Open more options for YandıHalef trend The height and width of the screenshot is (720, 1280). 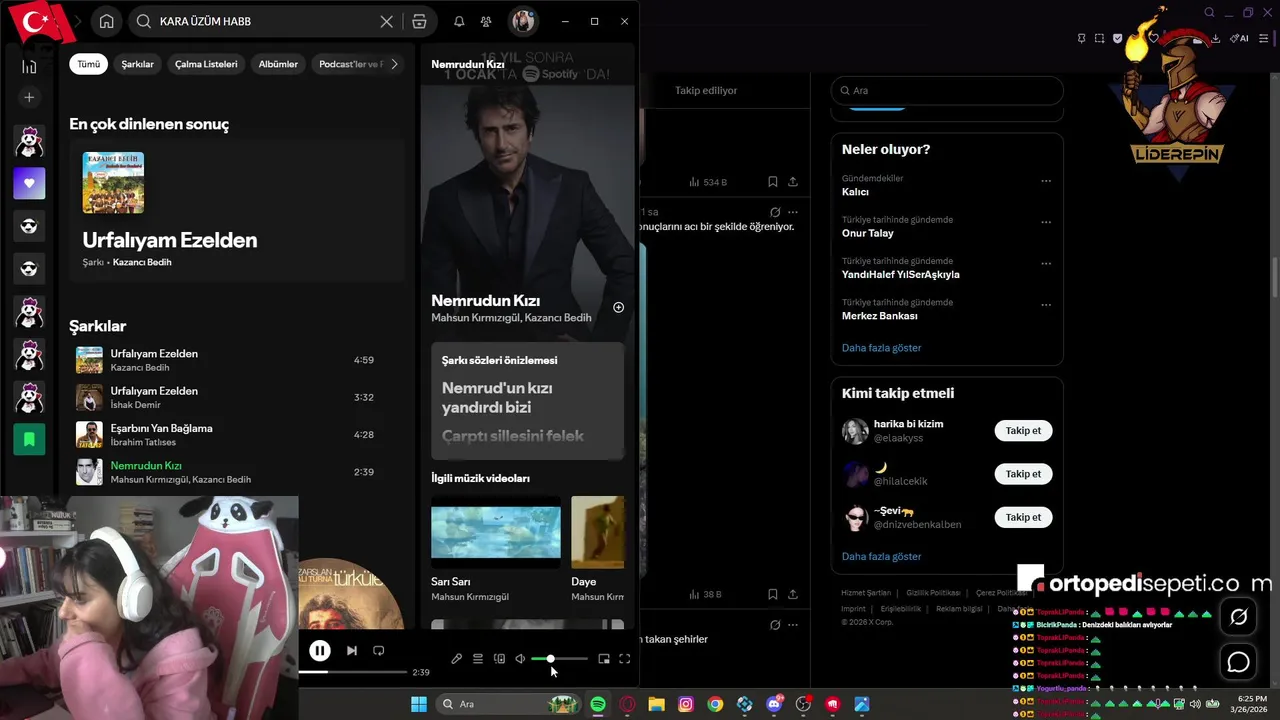click(1046, 264)
